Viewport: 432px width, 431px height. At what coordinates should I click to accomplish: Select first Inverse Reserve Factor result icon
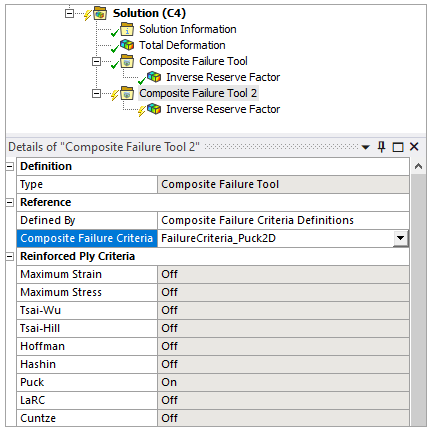[154, 77]
